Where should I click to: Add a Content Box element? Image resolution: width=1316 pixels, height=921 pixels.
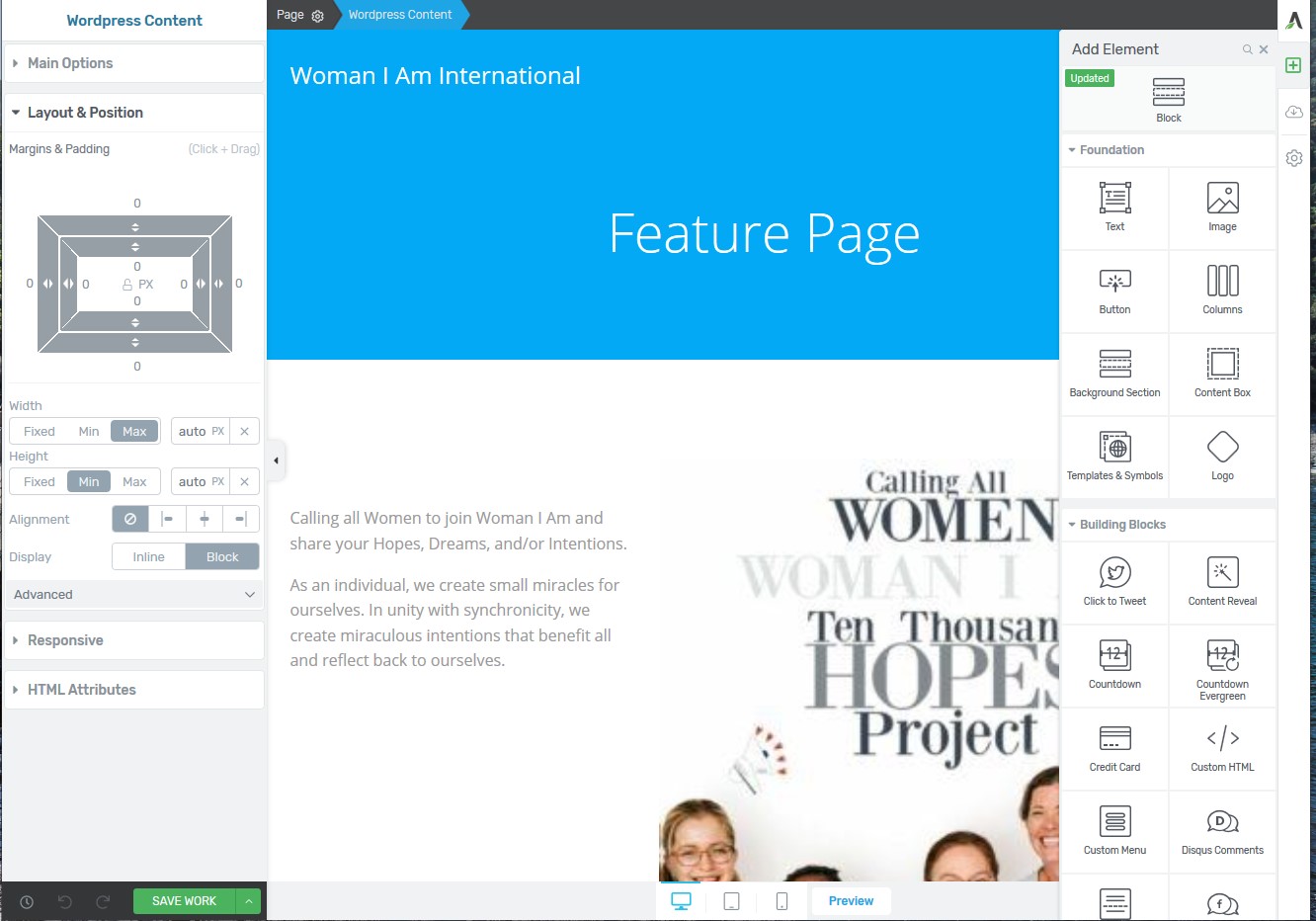(x=1222, y=374)
